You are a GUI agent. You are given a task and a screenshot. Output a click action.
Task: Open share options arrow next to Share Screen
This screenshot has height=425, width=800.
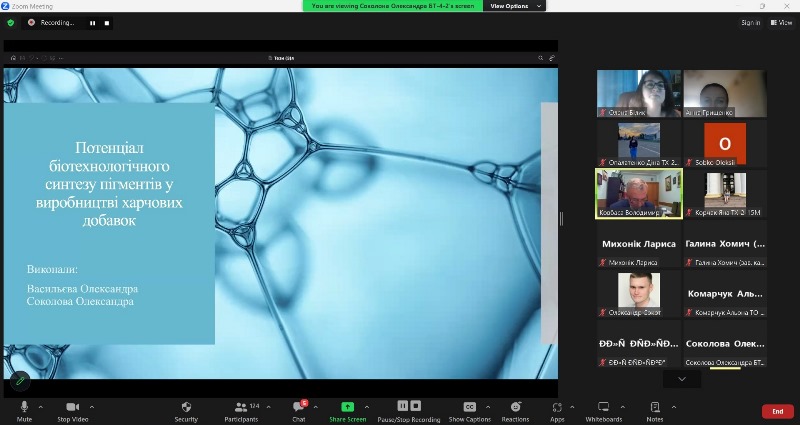[x=366, y=407]
